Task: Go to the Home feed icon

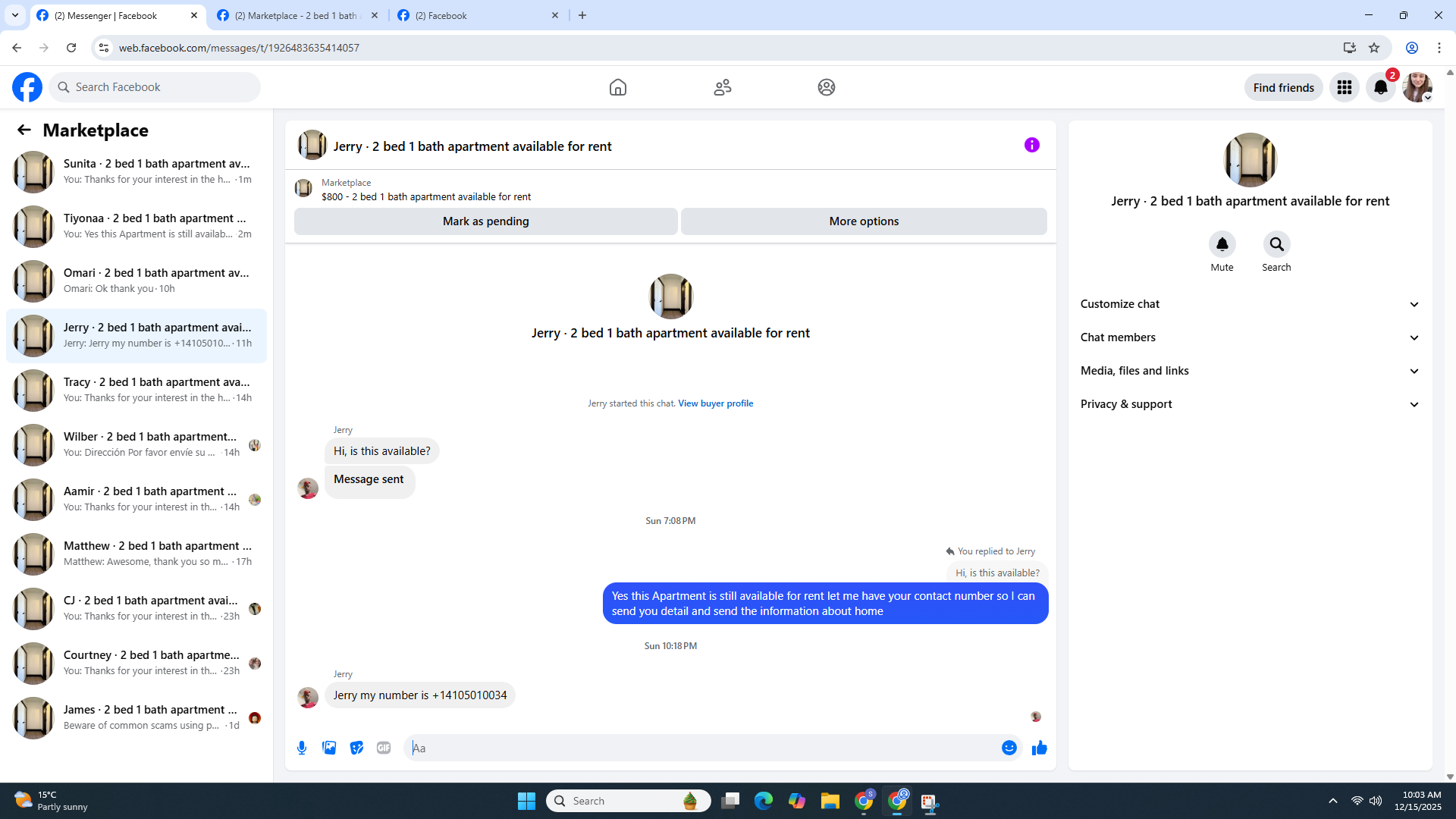Action: pos(618,87)
